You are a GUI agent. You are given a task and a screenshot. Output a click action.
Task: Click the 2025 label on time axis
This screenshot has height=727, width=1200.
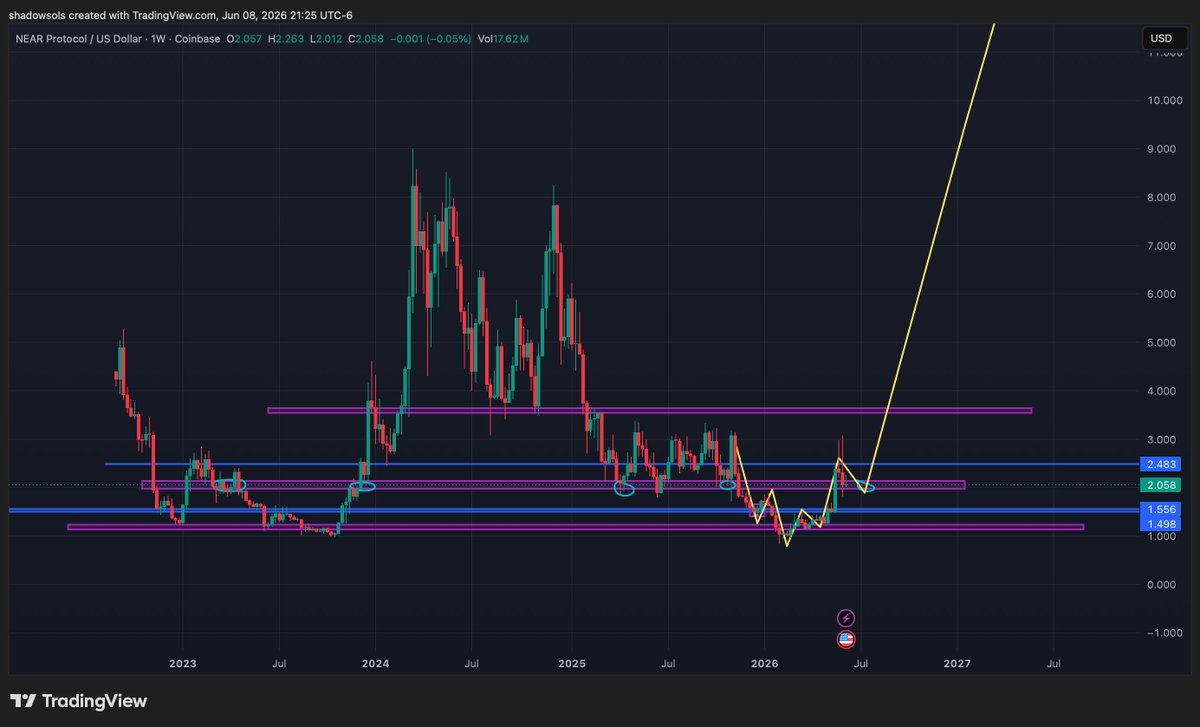[572, 663]
